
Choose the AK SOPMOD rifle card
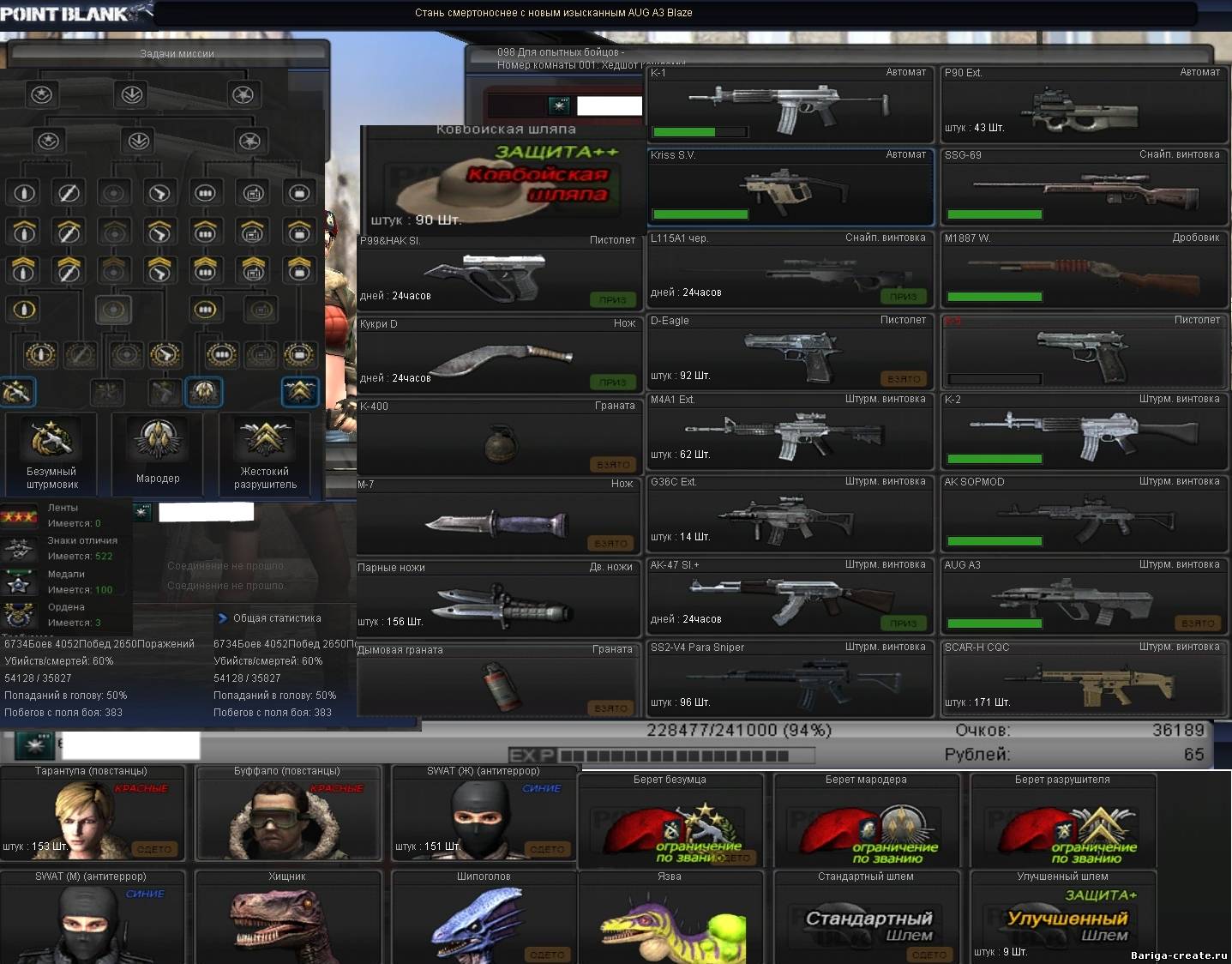tap(1084, 514)
